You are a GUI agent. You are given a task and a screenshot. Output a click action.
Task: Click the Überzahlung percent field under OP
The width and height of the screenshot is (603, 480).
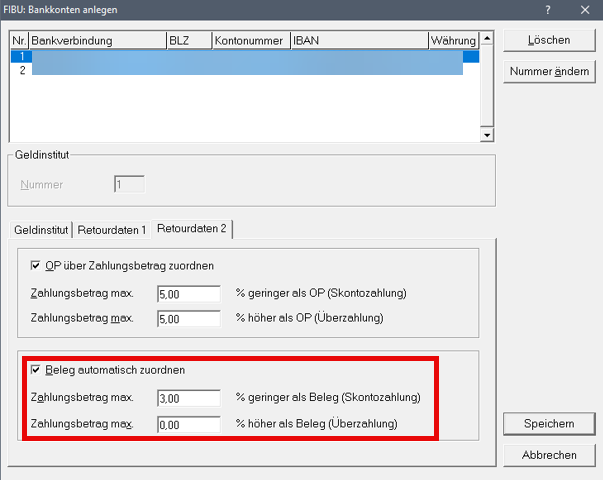pos(188,318)
